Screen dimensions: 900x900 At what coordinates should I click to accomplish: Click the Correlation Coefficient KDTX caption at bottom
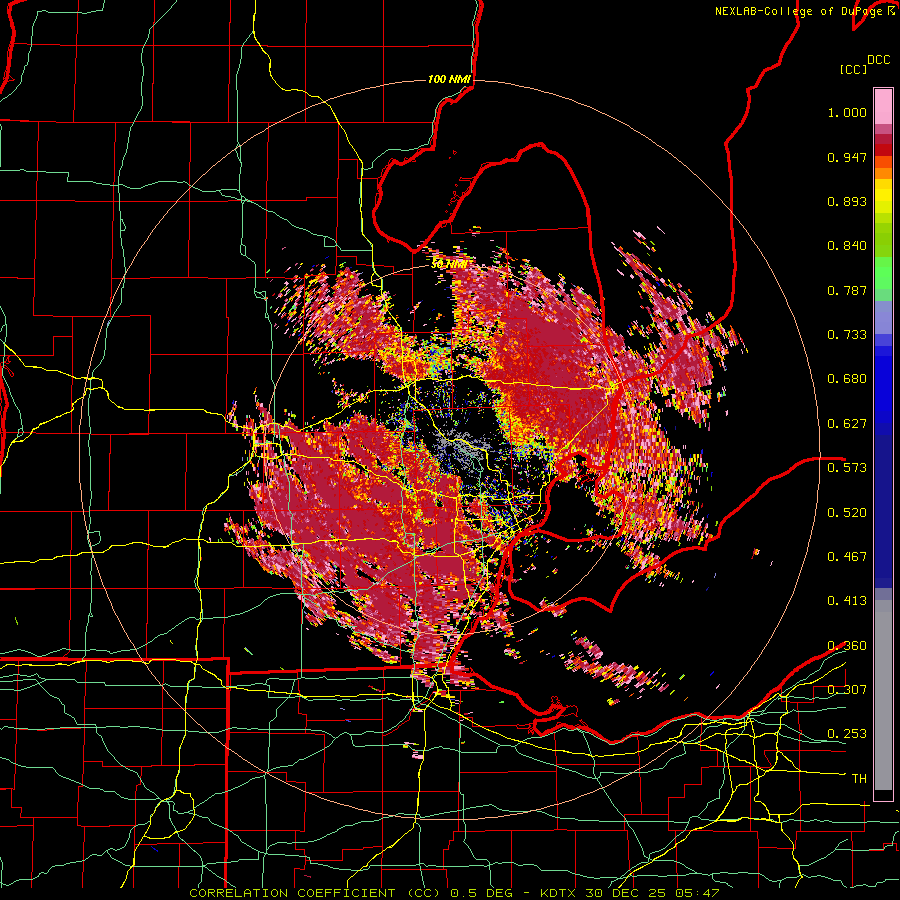[x=454, y=893]
